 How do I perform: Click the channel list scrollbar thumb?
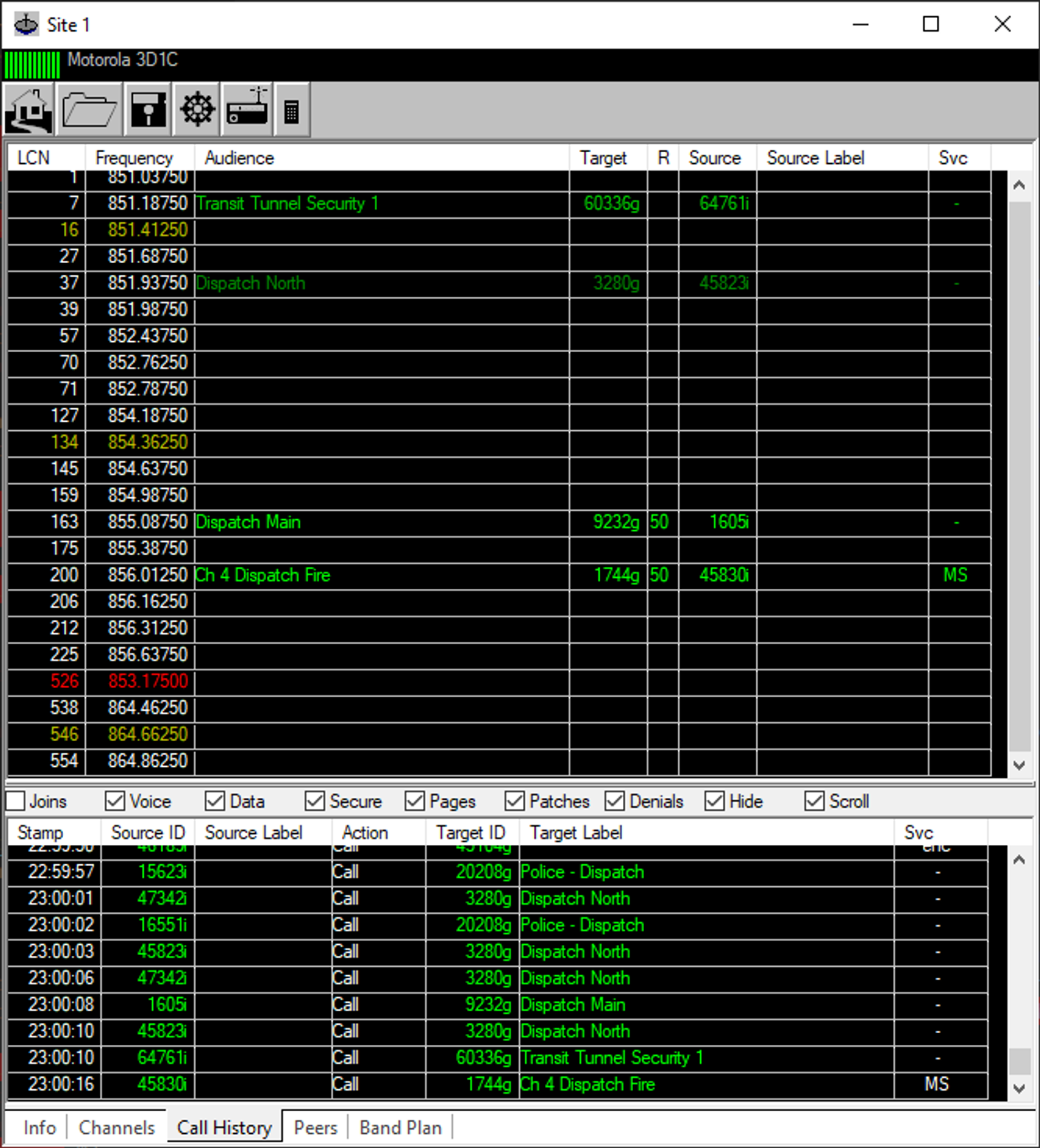(1019, 476)
